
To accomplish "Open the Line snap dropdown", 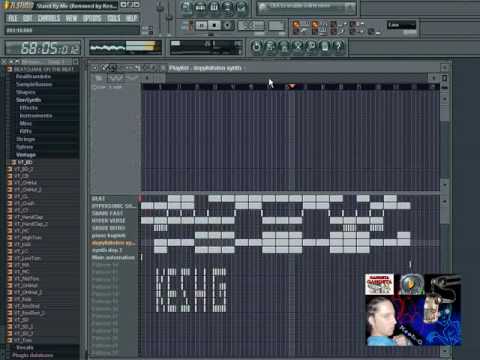I will coord(401,25).
